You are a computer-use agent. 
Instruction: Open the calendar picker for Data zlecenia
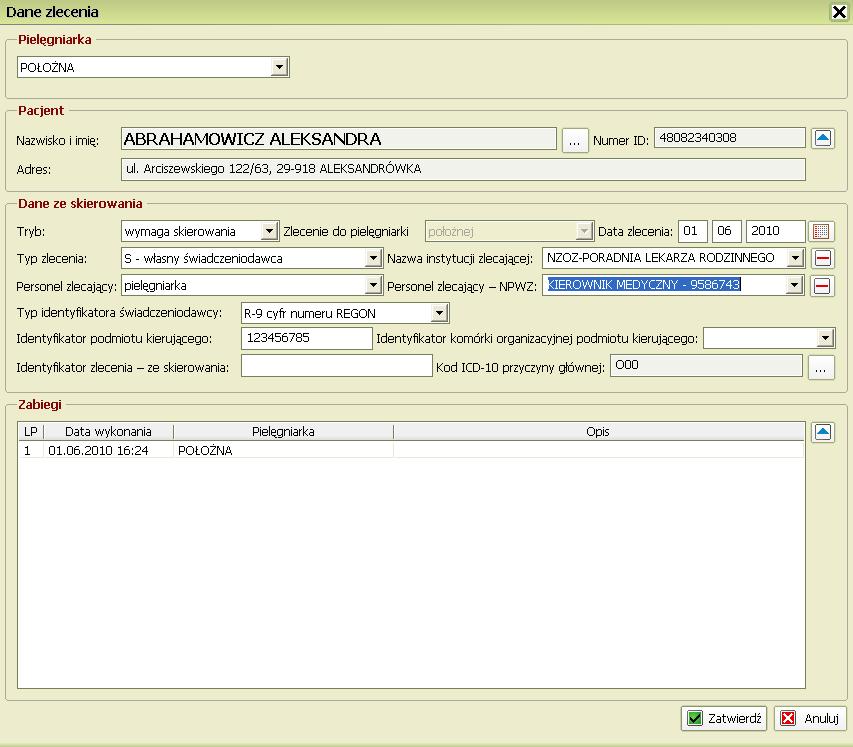click(x=821, y=231)
